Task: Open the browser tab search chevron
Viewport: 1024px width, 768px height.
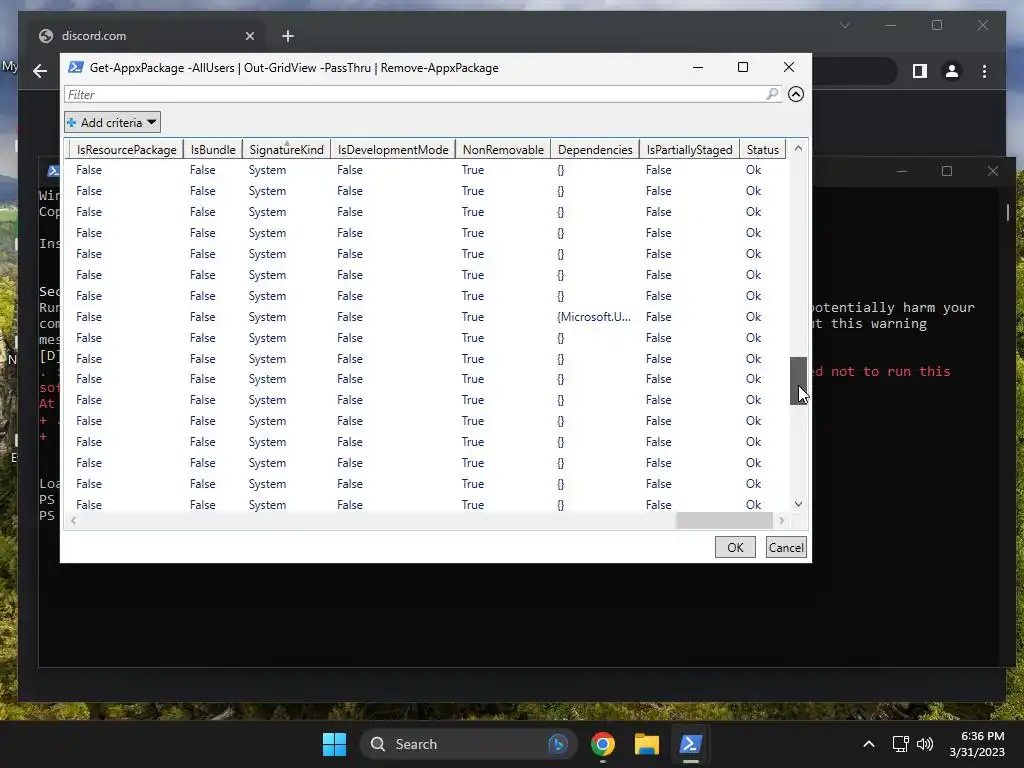Action: [844, 25]
